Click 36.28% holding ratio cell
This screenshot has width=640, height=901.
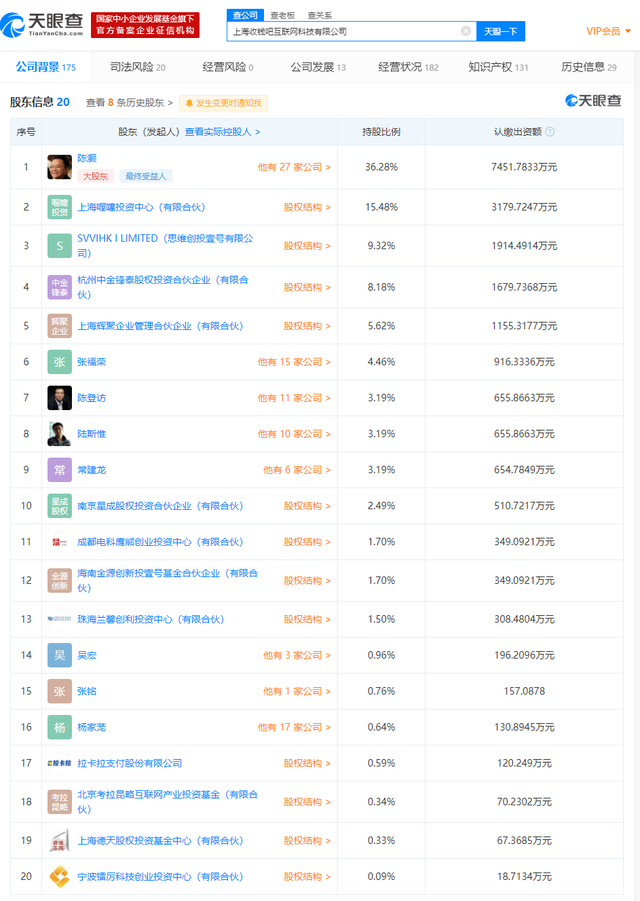381,167
